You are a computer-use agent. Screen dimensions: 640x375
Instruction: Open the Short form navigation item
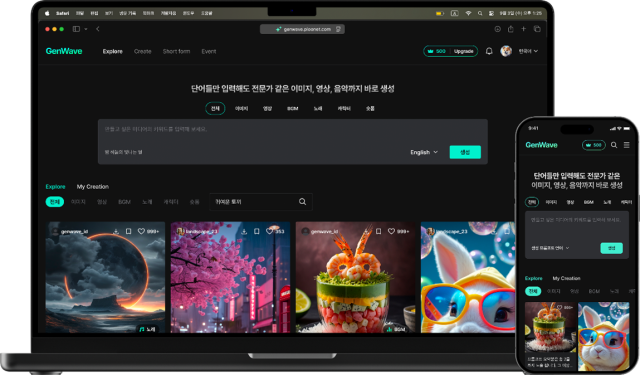pyautogui.click(x=176, y=51)
